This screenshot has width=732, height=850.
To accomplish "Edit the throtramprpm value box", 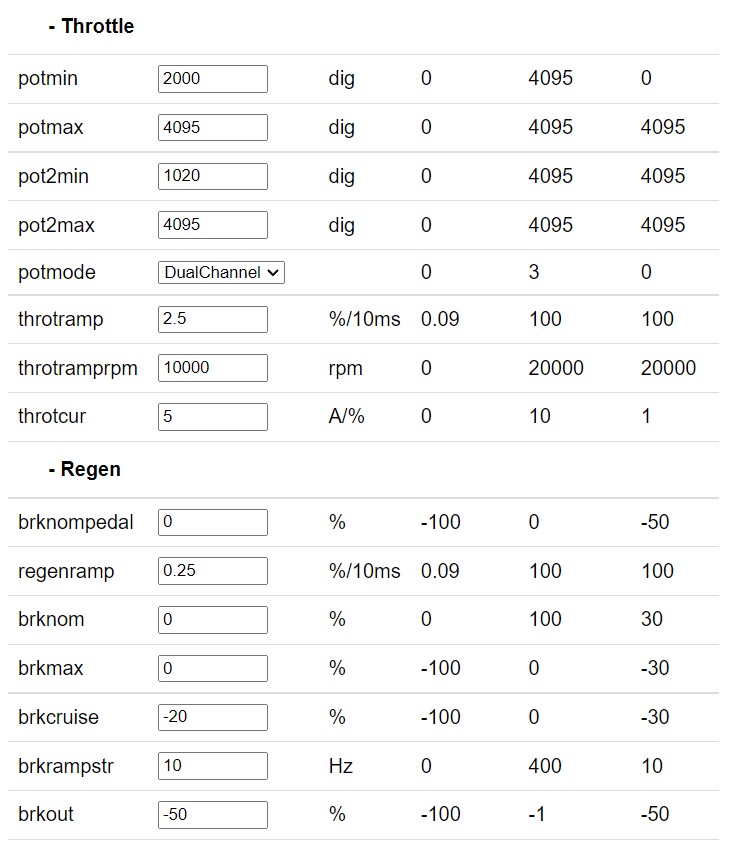I will pos(213,368).
